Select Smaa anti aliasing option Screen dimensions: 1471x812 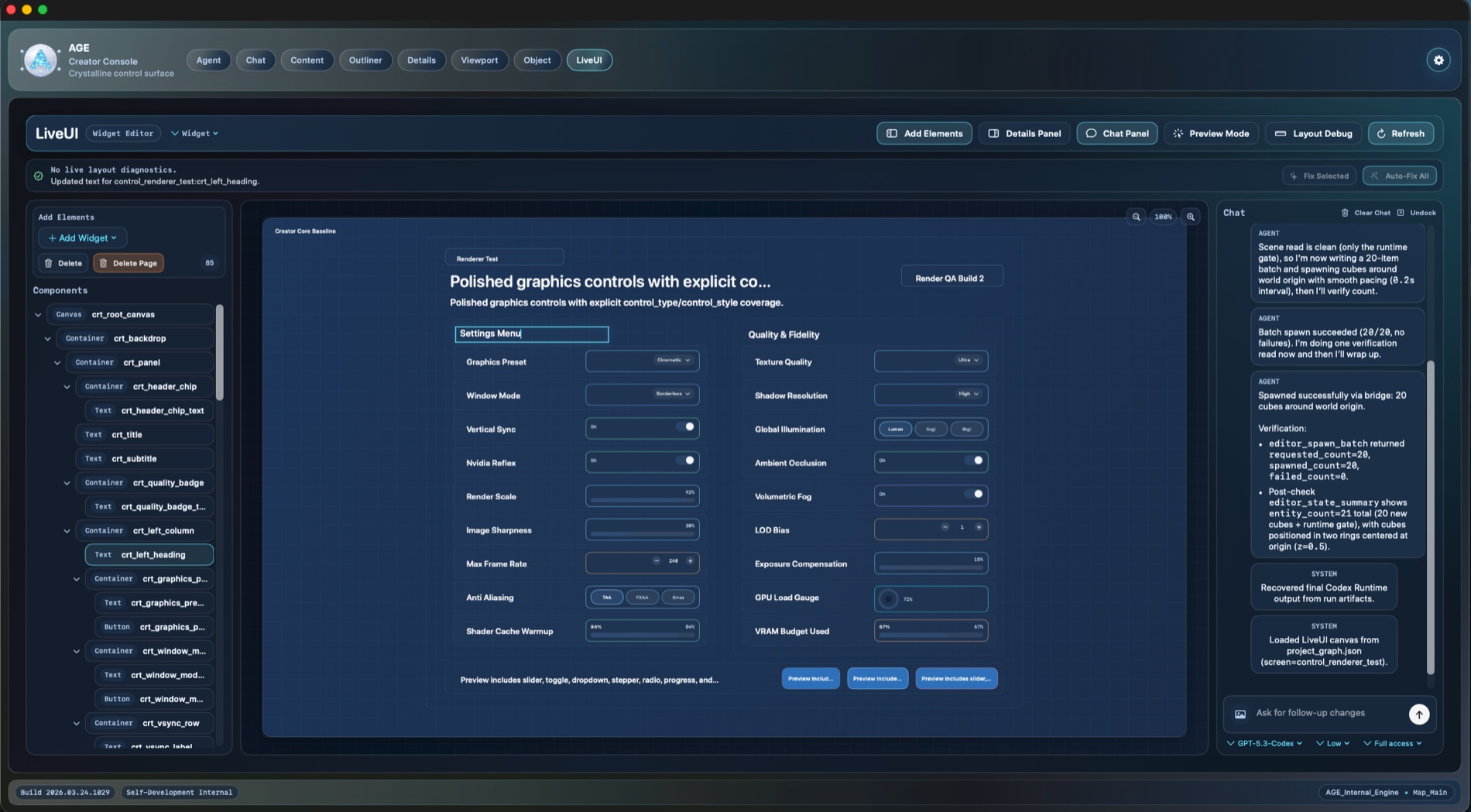678,598
